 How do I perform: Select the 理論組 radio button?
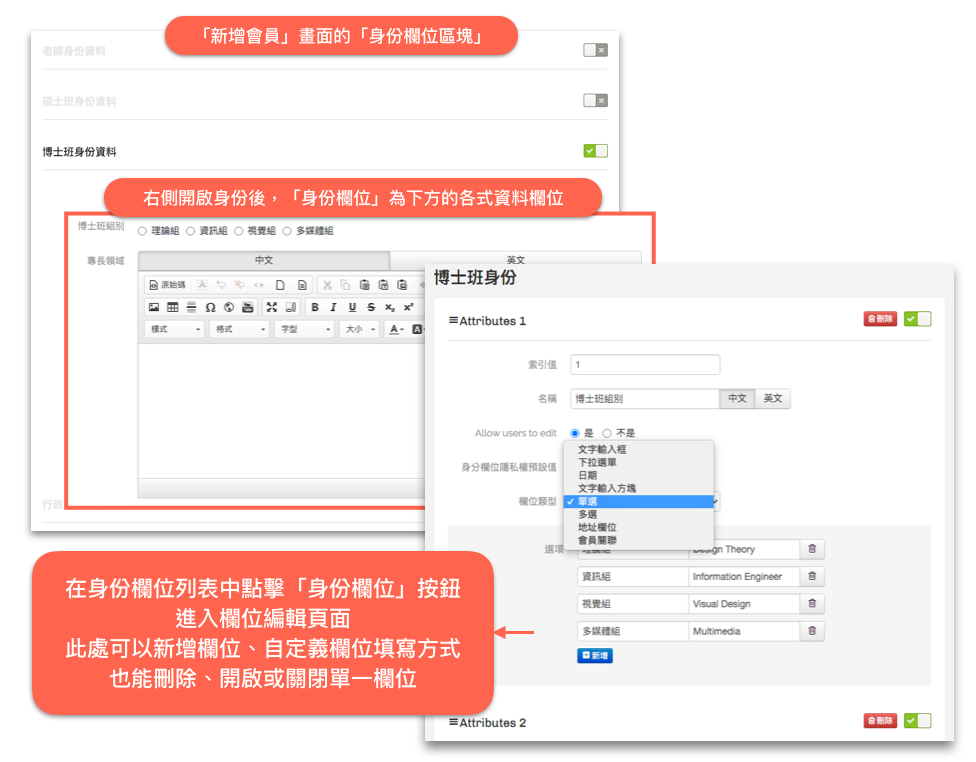point(142,231)
